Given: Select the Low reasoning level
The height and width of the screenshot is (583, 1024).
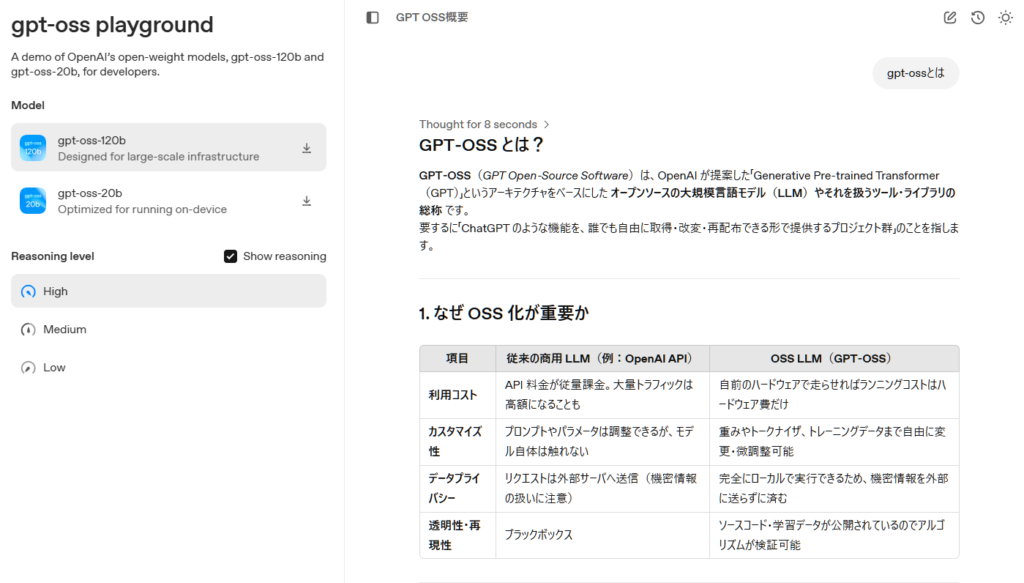Looking at the screenshot, I should click(168, 368).
